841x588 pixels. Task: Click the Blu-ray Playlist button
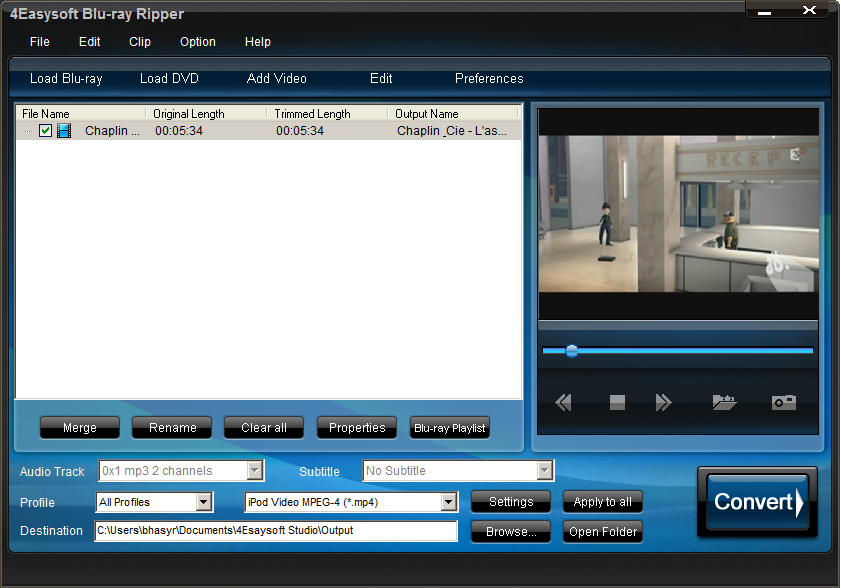coord(449,428)
